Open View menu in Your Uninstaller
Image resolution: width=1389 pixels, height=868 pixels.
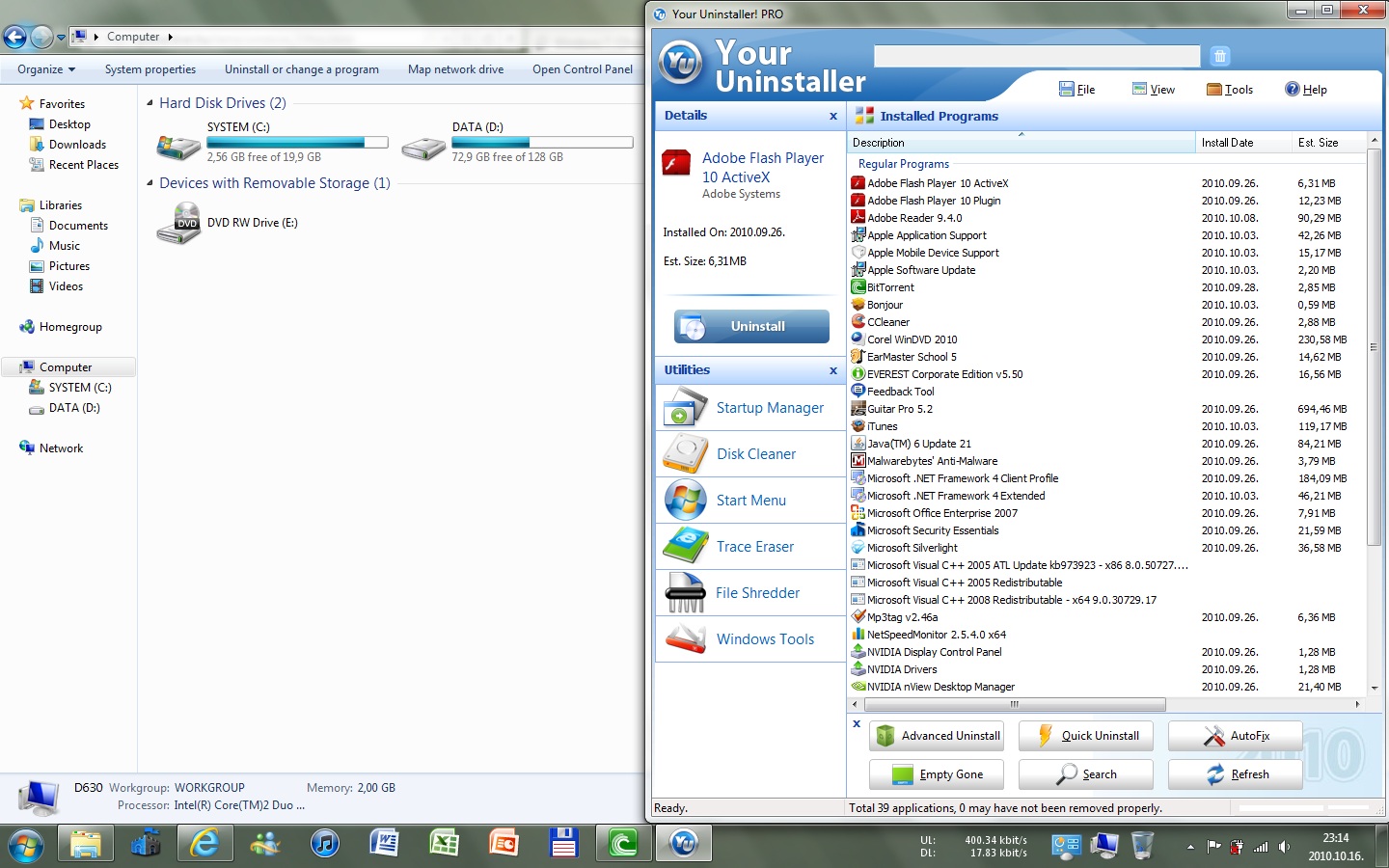pos(1154,89)
